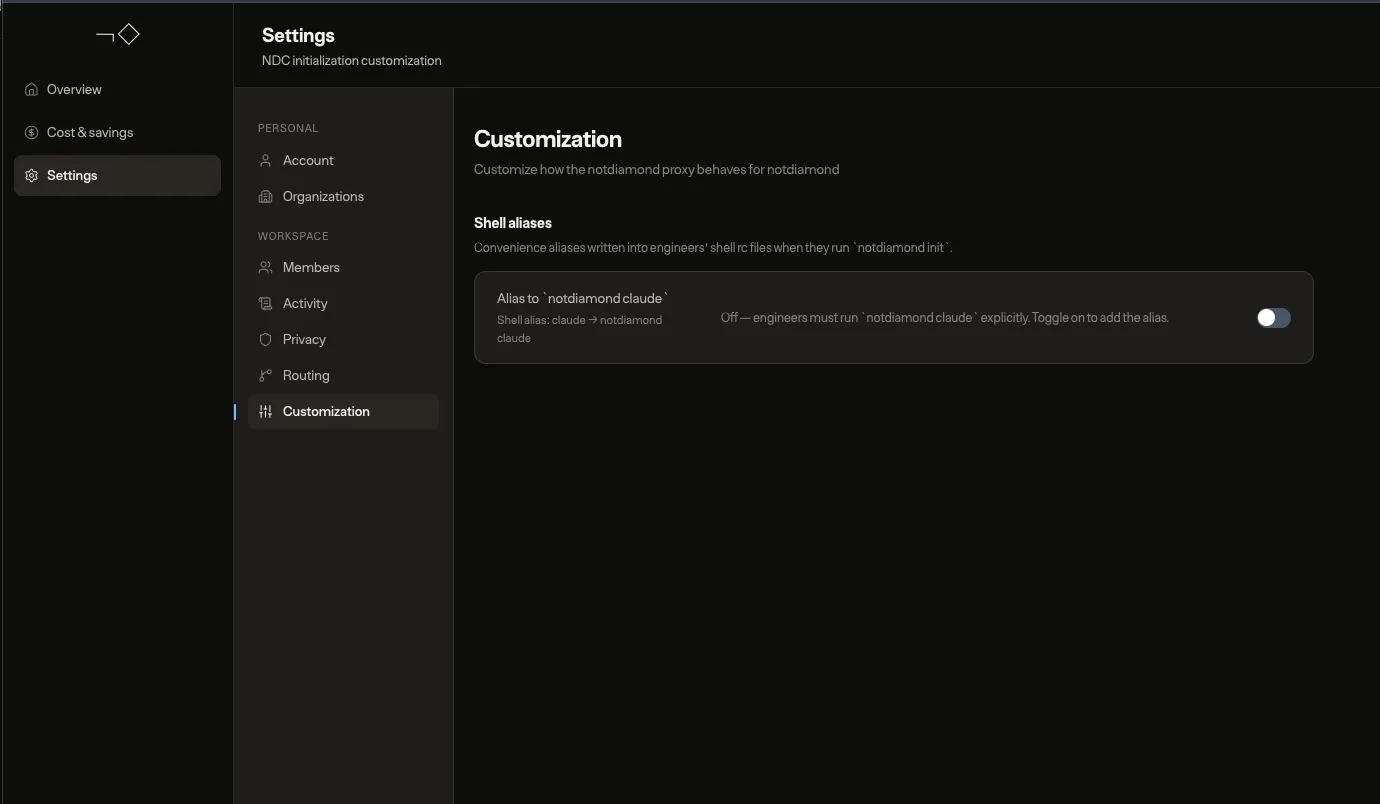Click the Settings gear icon
Viewport: 1380px width, 804px height.
coord(32,175)
